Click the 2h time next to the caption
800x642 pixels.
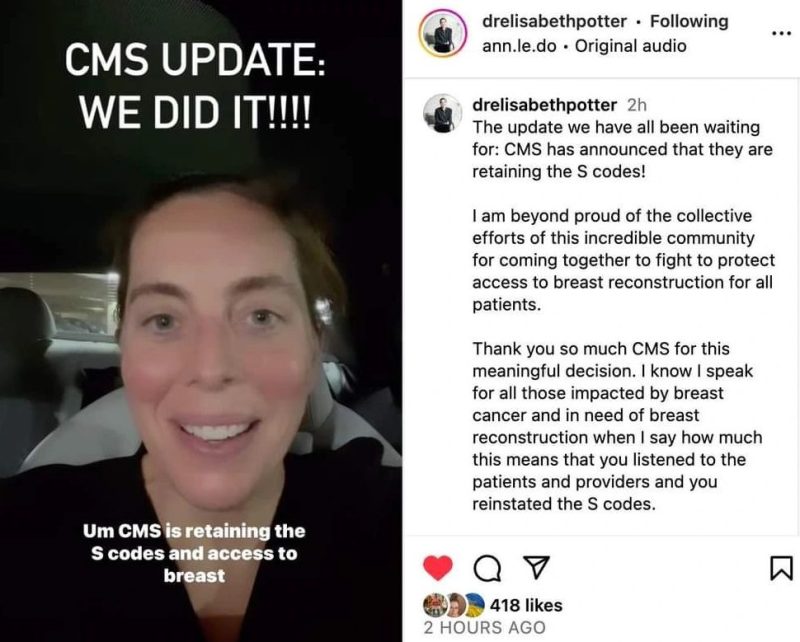point(637,105)
